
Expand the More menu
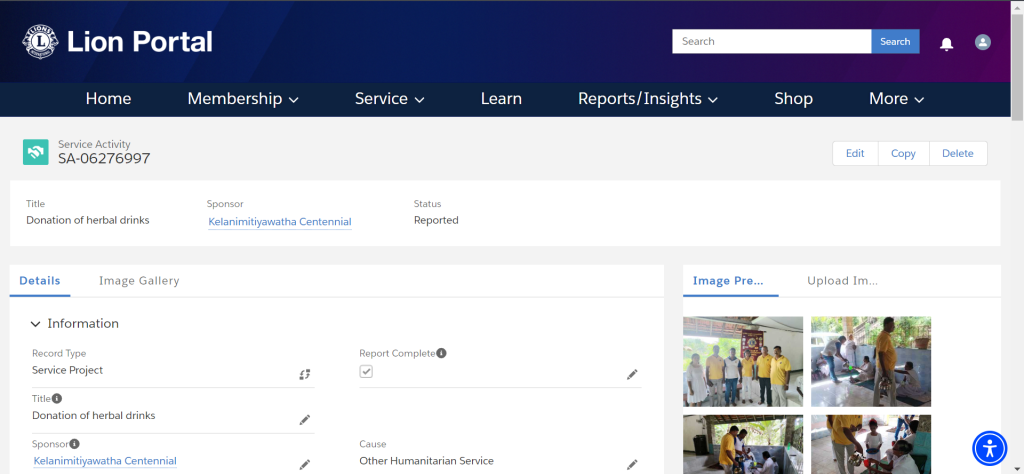pyautogui.click(x=897, y=99)
